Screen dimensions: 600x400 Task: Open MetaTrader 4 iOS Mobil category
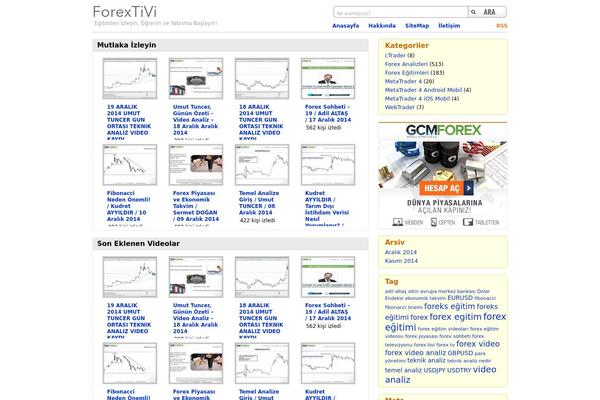pos(417,99)
